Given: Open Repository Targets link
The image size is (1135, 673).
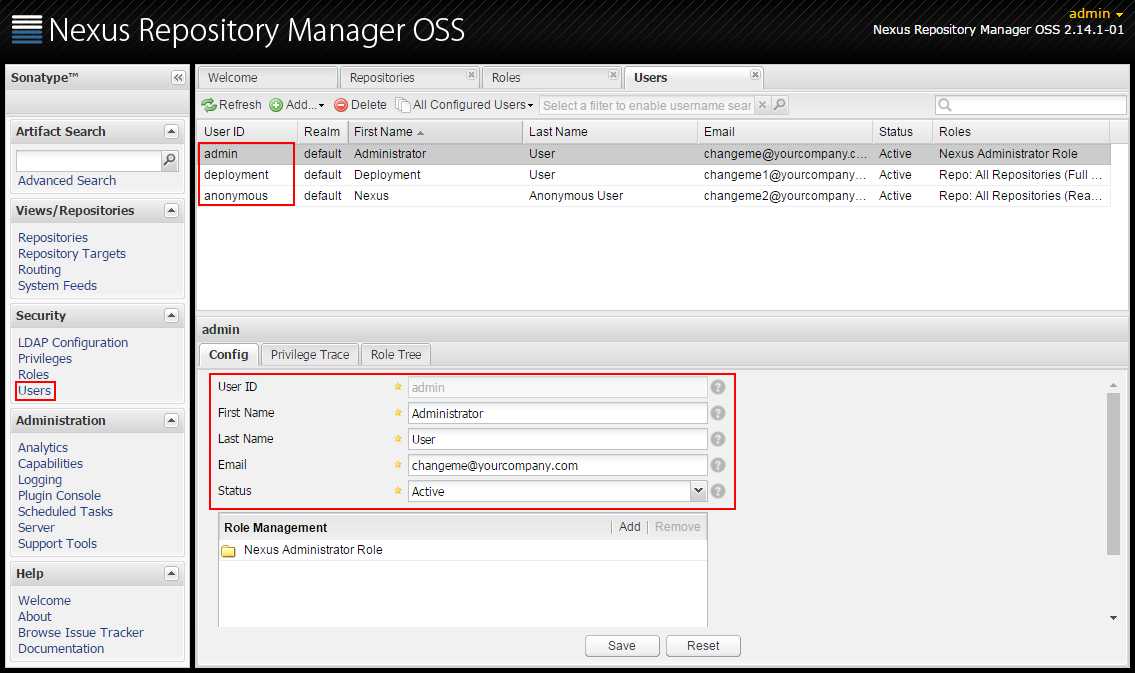Looking at the screenshot, I should (x=72, y=254).
